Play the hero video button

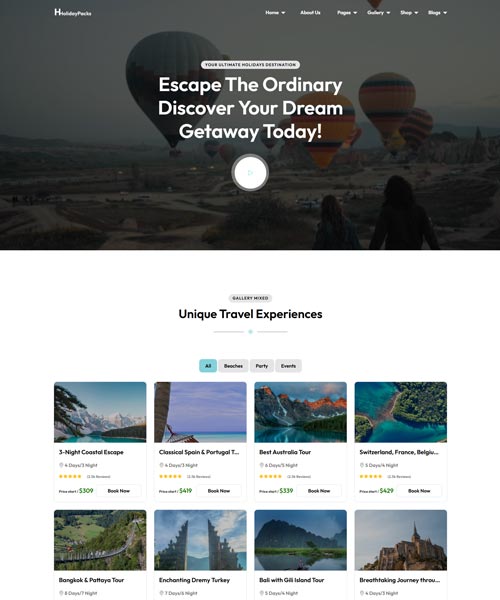250,173
